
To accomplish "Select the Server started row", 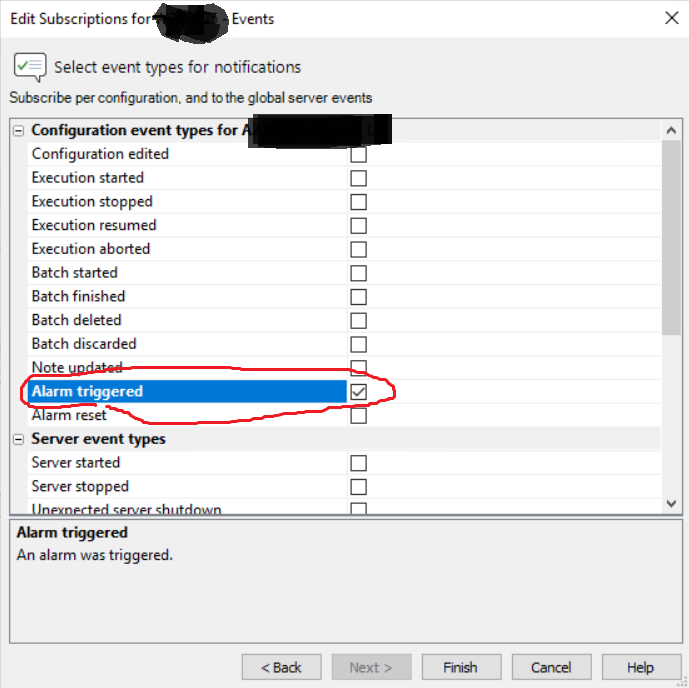I will click(x=344, y=463).
